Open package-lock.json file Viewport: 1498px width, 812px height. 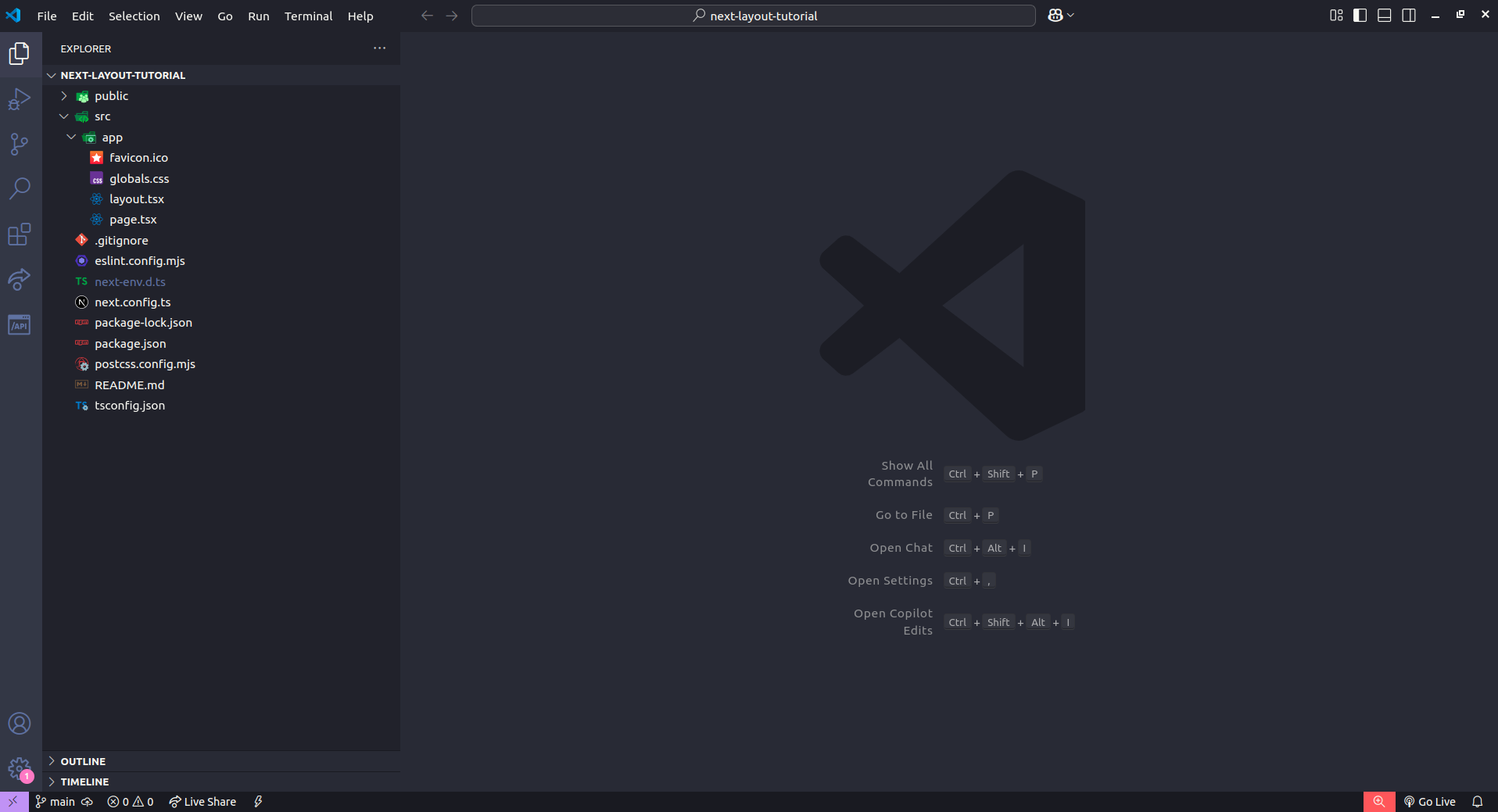(x=222, y=323)
